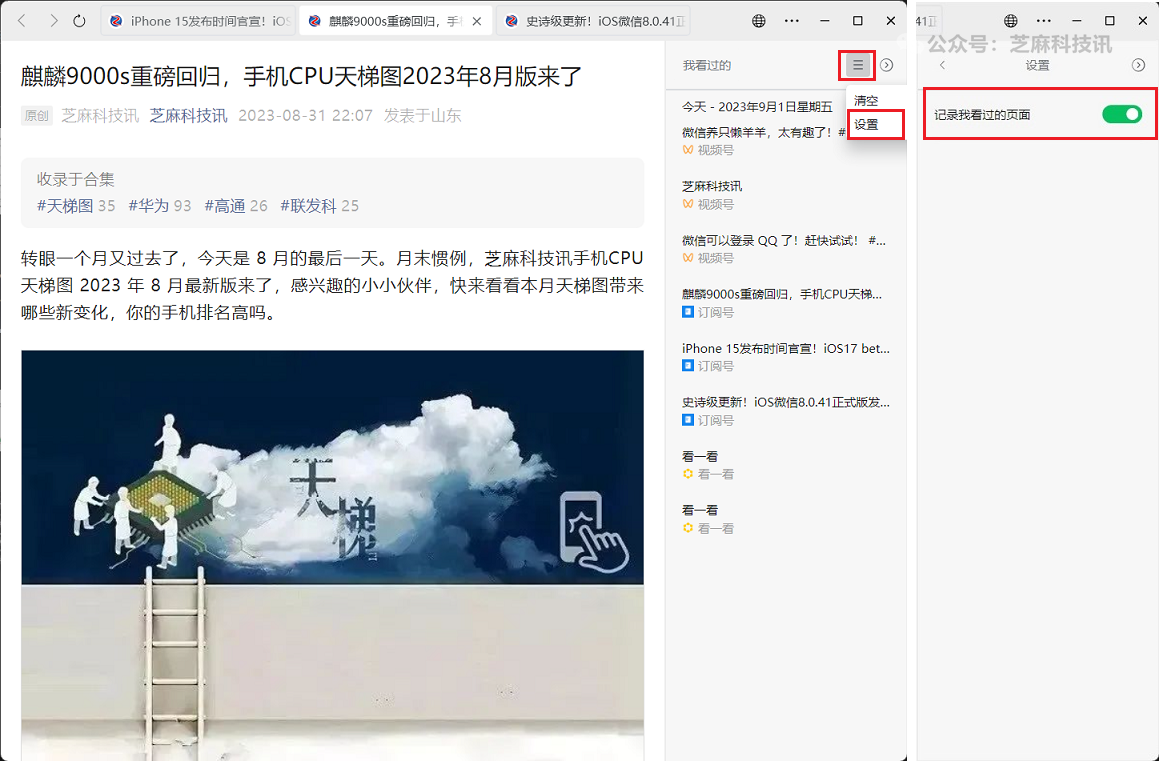Open history item 微信养只懒羊羊
Viewport: 1160px width, 761px height.
tap(763, 132)
